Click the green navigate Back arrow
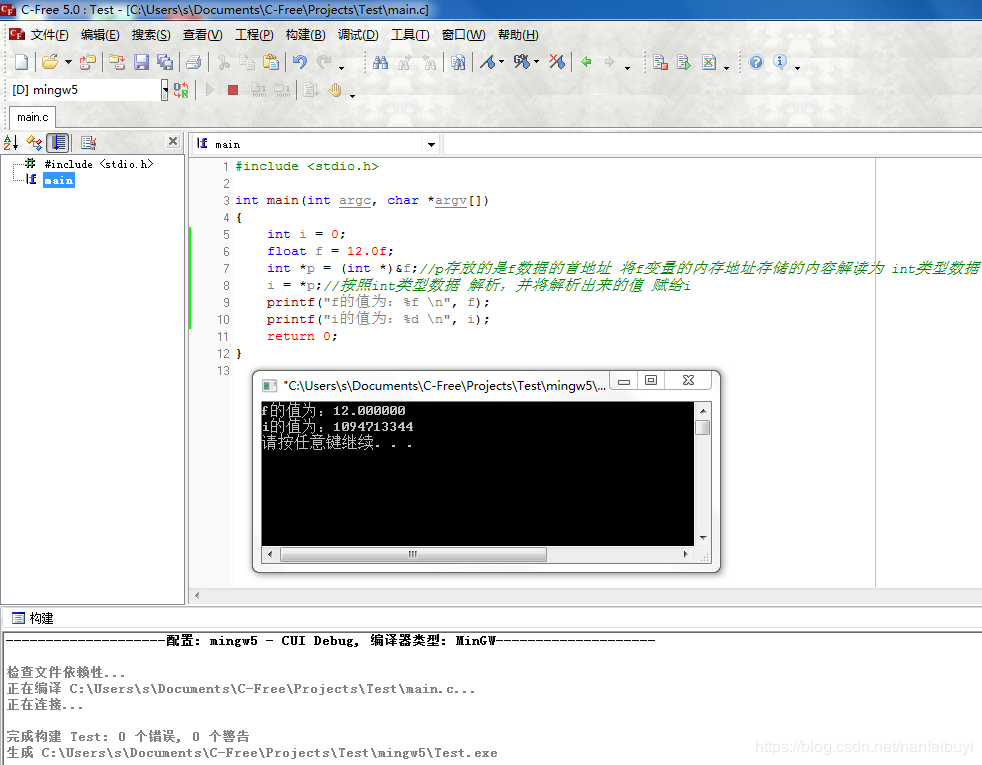 pyautogui.click(x=586, y=62)
